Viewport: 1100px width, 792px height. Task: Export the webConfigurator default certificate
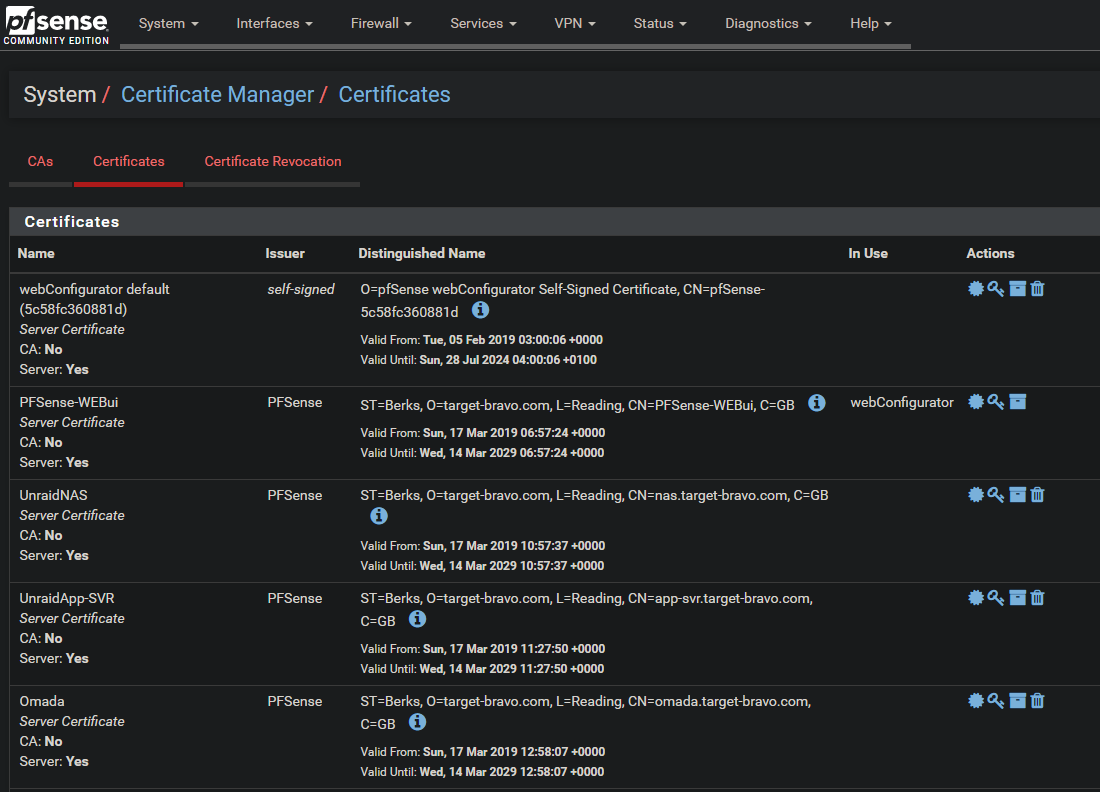click(975, 288)
